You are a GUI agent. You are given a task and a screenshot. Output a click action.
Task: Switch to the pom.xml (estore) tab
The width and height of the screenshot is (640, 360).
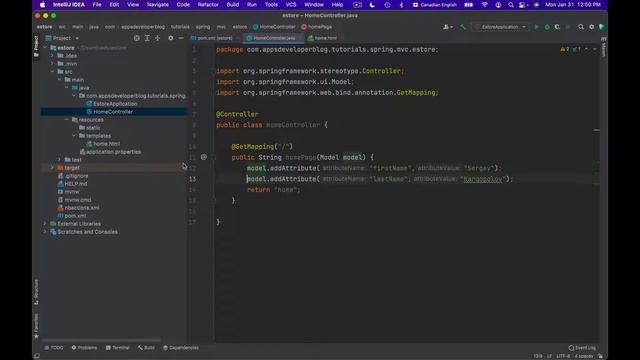pyautogui.click(x=214, y=38)
